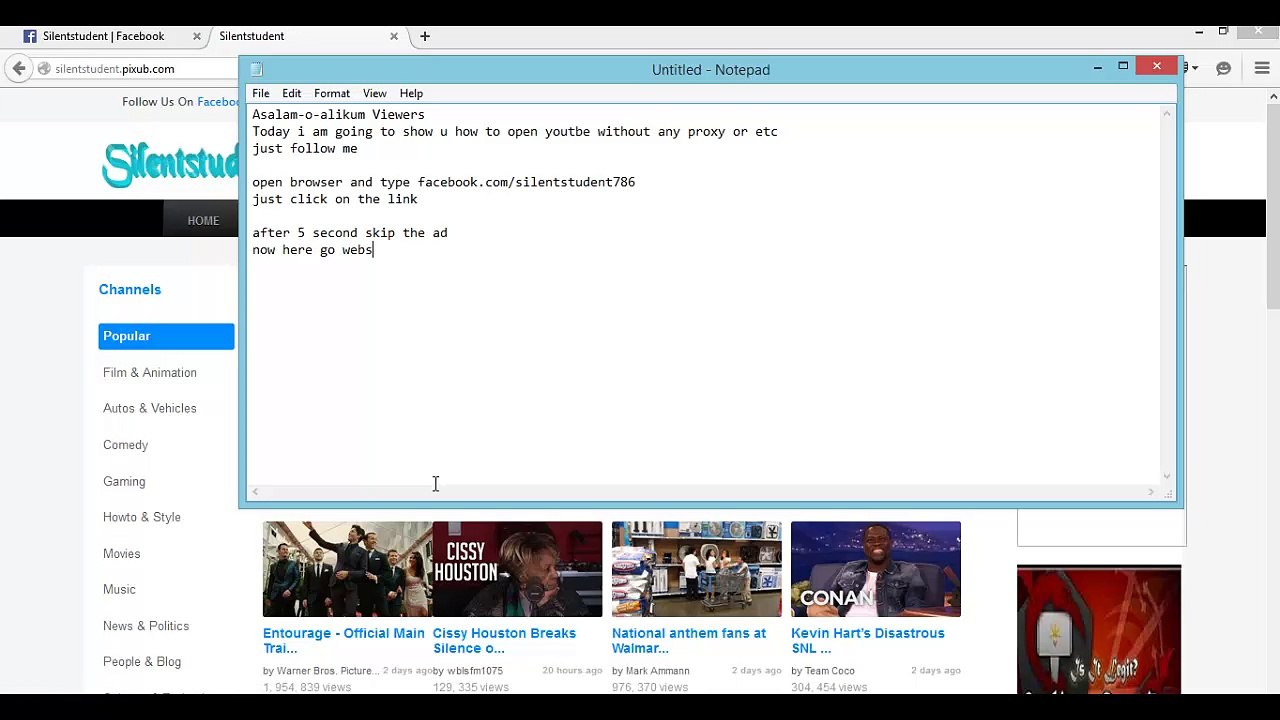Open the People & Blog channel

pyautogui.click(x=142, y=662)
